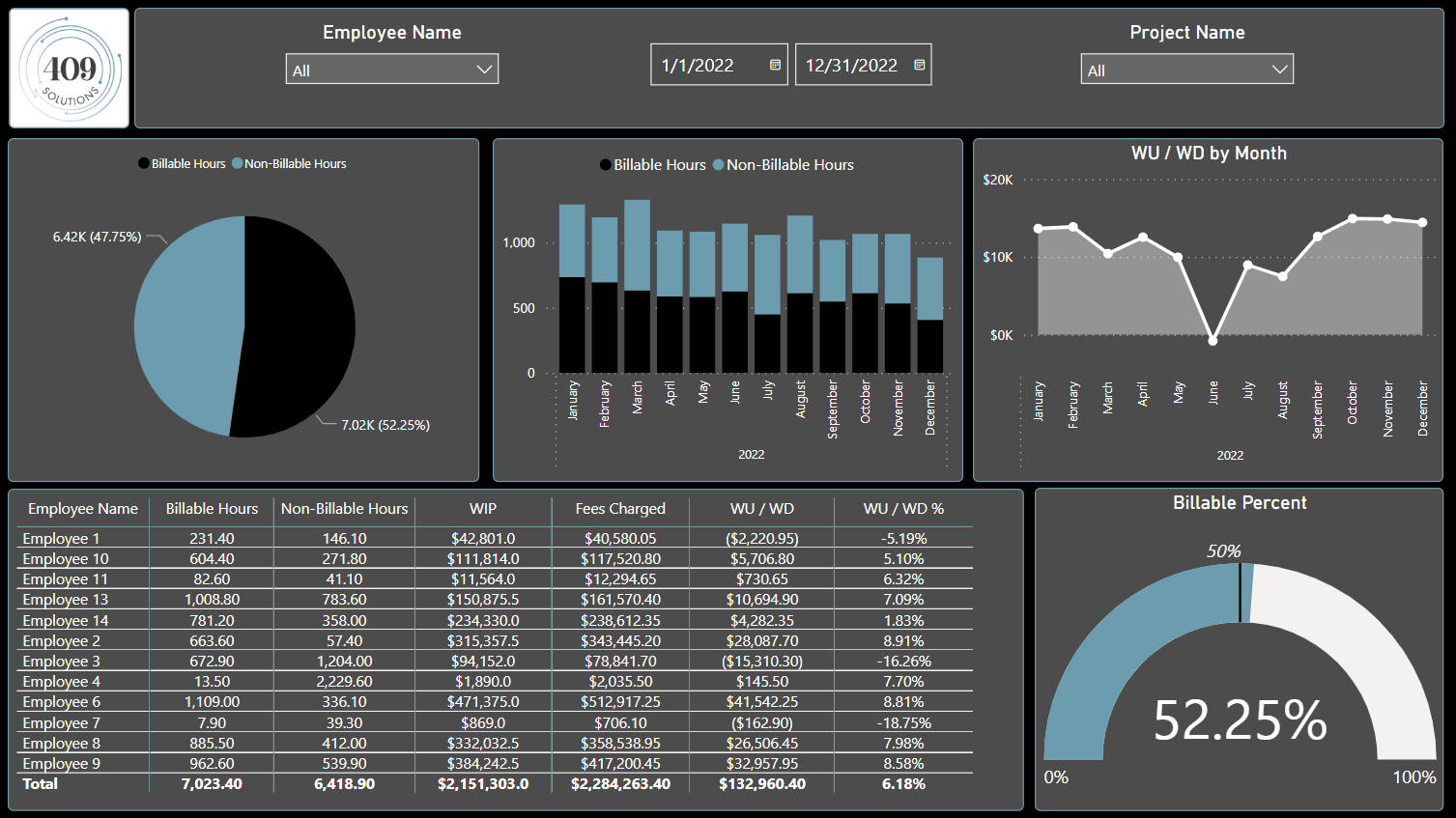This screenshot has width=1456, height=818.
Task: Click the 409 Solutions logo
Action: coord(70,69)
